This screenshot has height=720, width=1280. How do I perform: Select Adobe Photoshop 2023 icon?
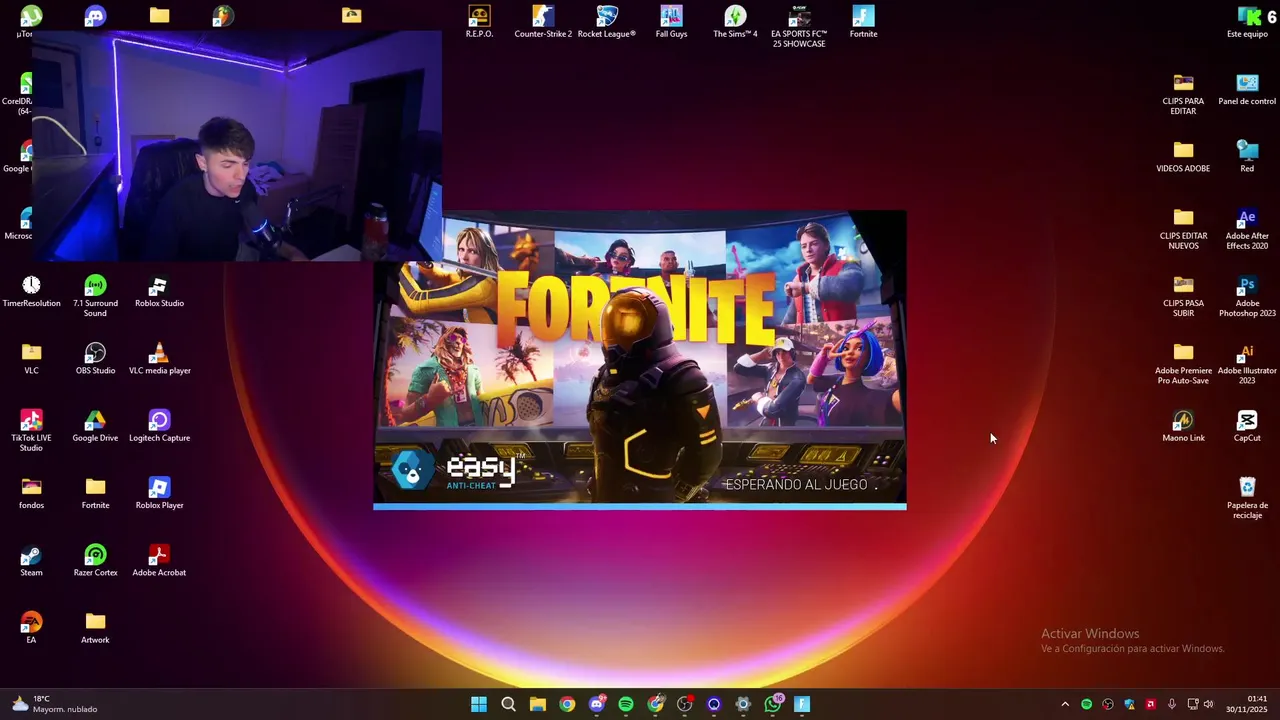click(1247, 295)
